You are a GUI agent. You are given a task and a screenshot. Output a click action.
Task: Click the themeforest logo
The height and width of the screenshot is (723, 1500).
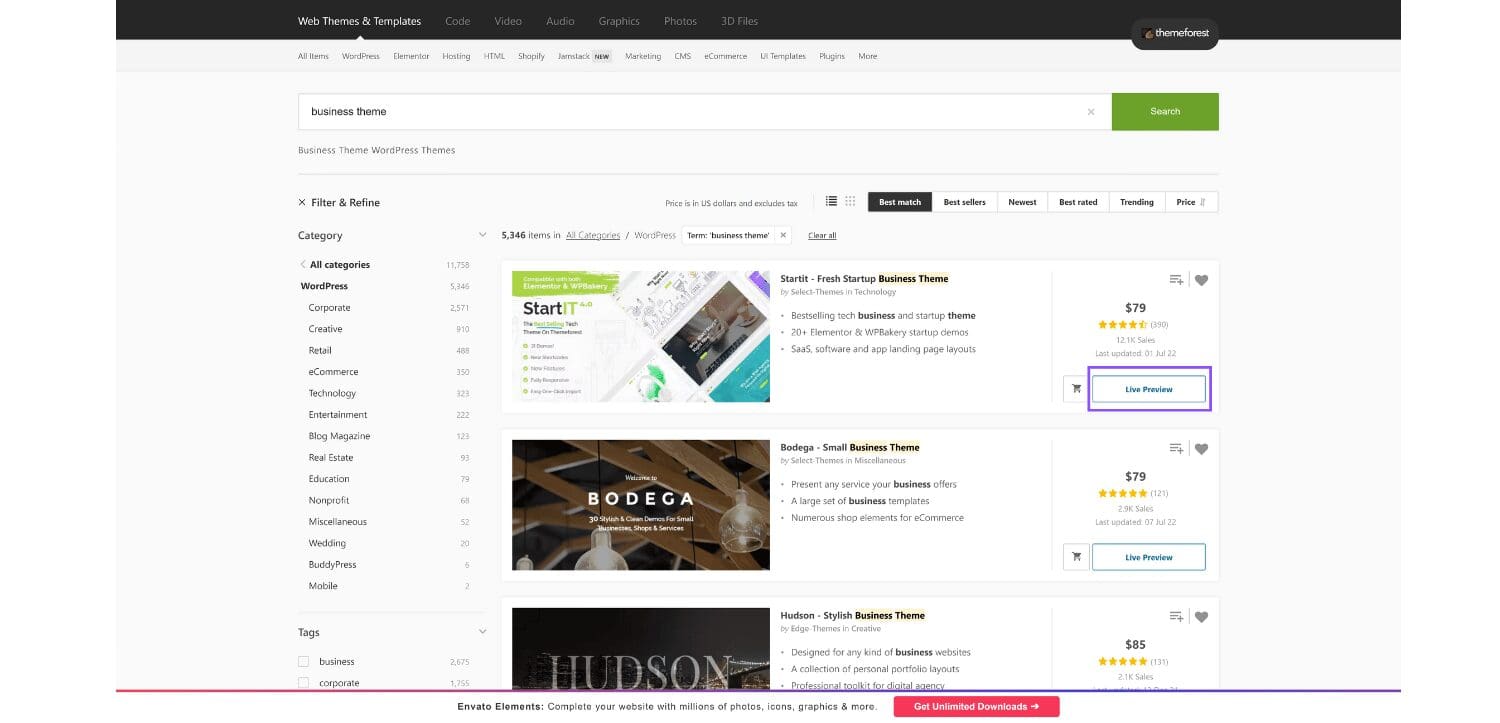1175,33
